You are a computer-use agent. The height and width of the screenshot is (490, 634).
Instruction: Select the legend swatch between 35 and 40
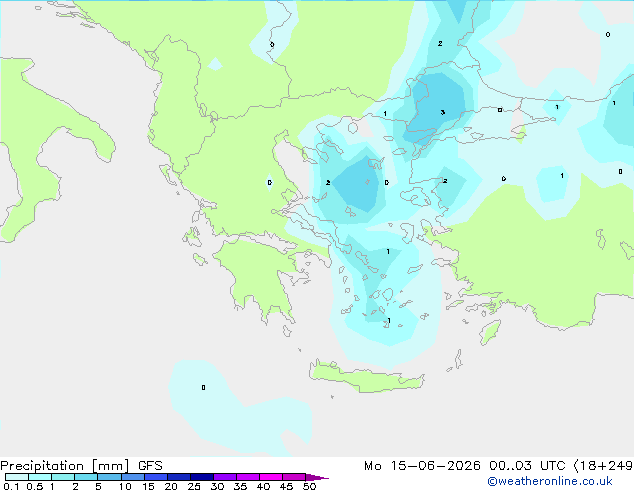point(248,477)
